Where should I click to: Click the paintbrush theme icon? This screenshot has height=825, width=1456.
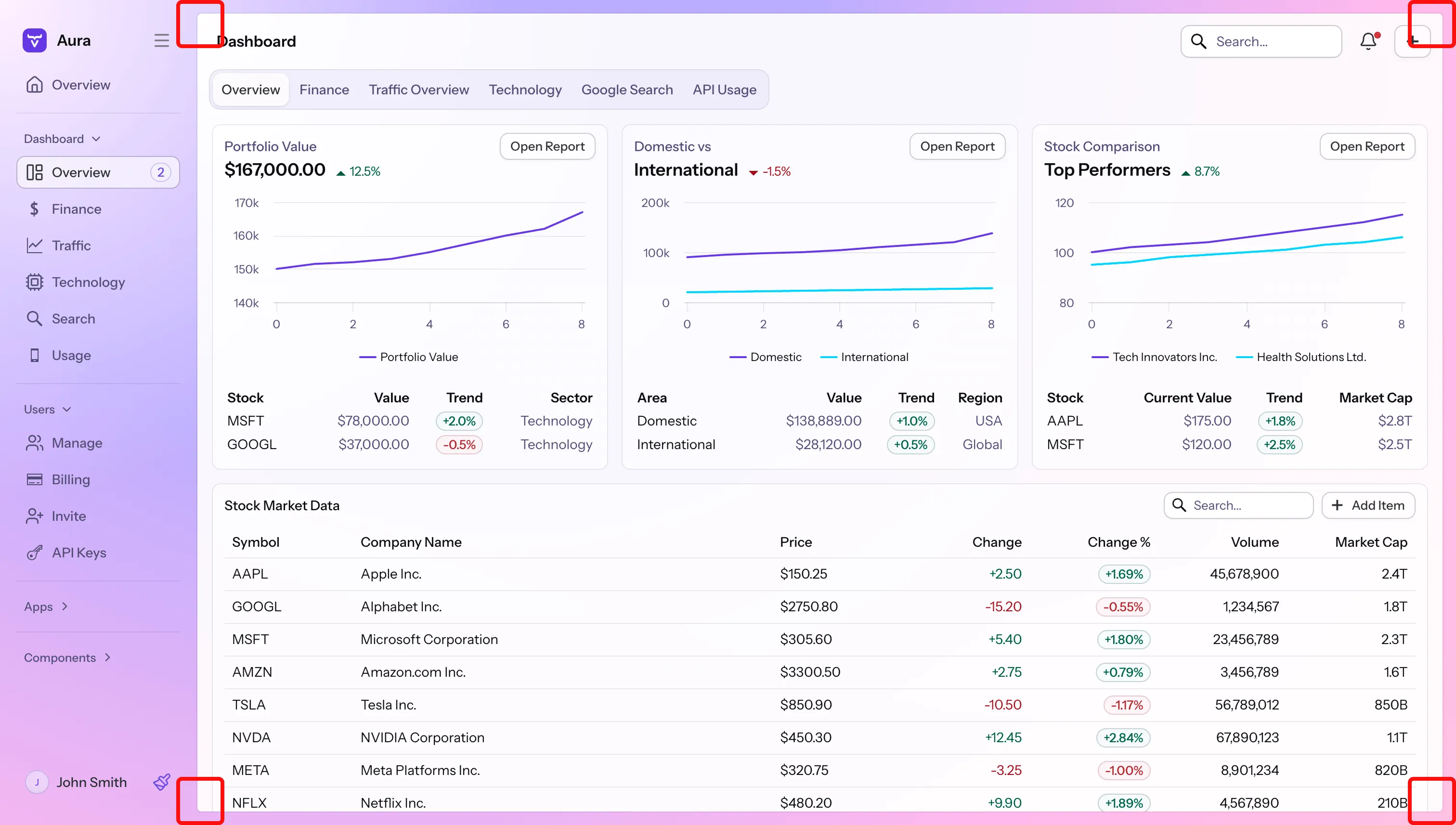point(161,782)
